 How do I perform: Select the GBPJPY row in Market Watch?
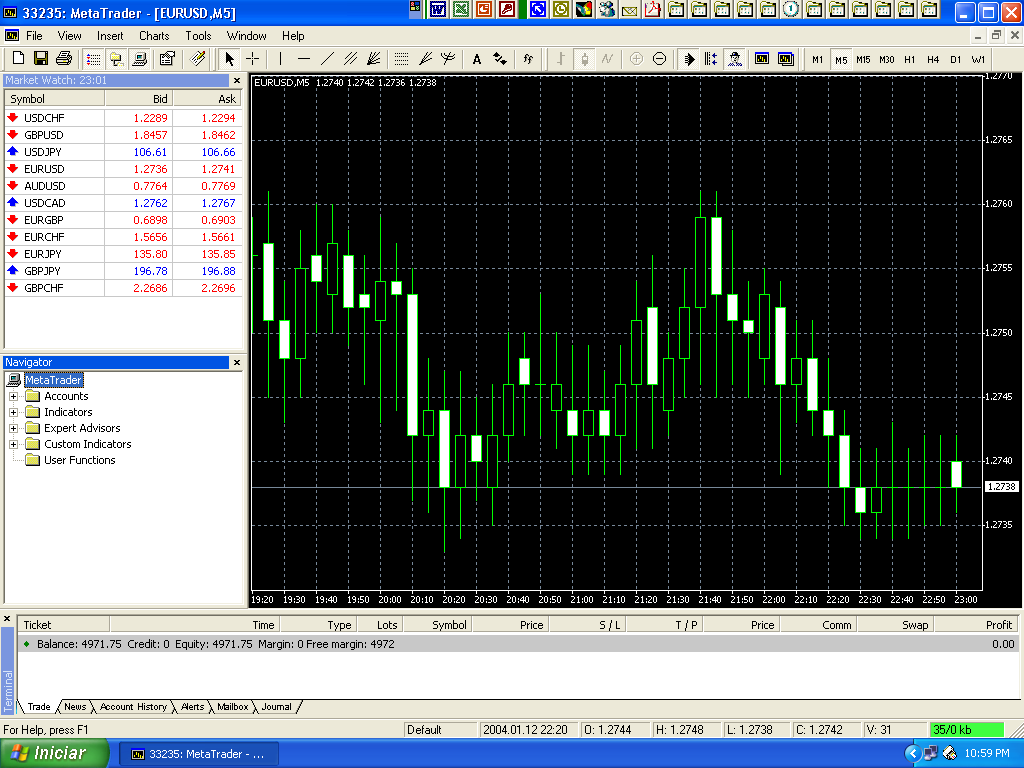point(123,270)
